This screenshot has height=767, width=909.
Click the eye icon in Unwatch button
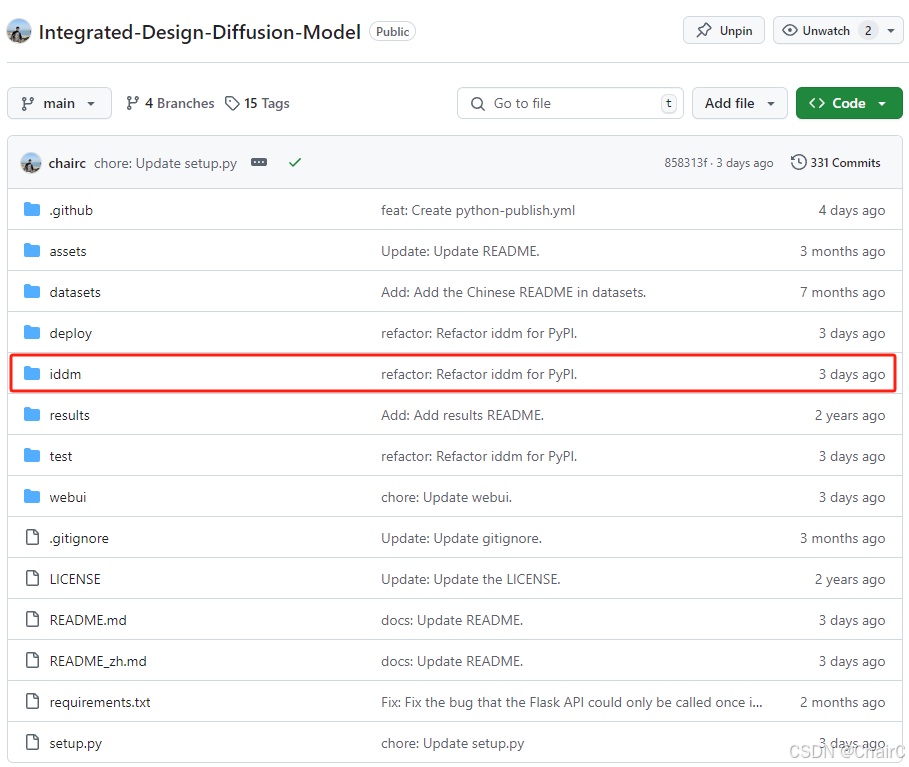[x=790, y=30]
